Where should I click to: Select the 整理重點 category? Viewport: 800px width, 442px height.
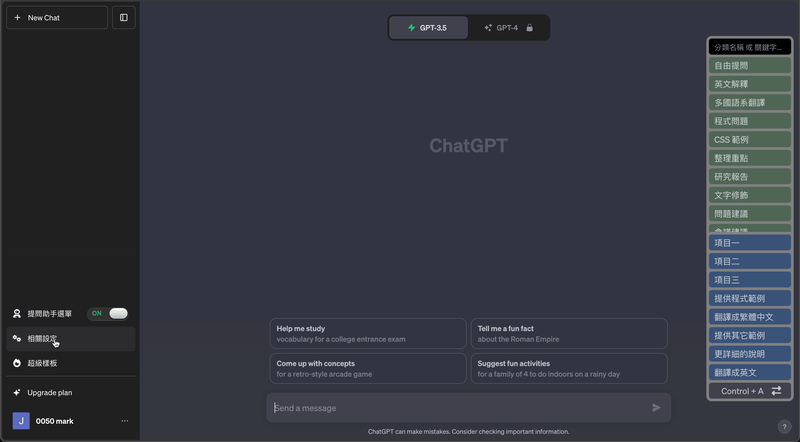click(x=749, y=158)
